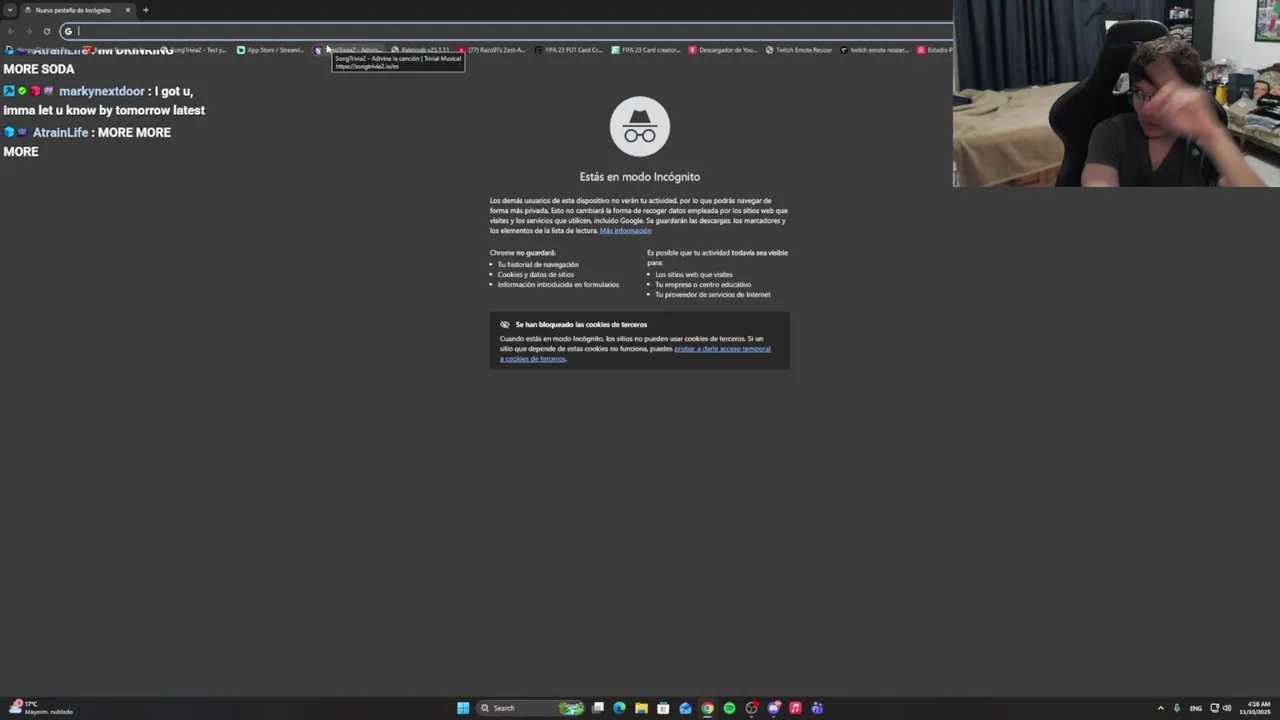Open Microsoft Teams from the taskbar
The image size is (1280, 720).
pos(817,708)
